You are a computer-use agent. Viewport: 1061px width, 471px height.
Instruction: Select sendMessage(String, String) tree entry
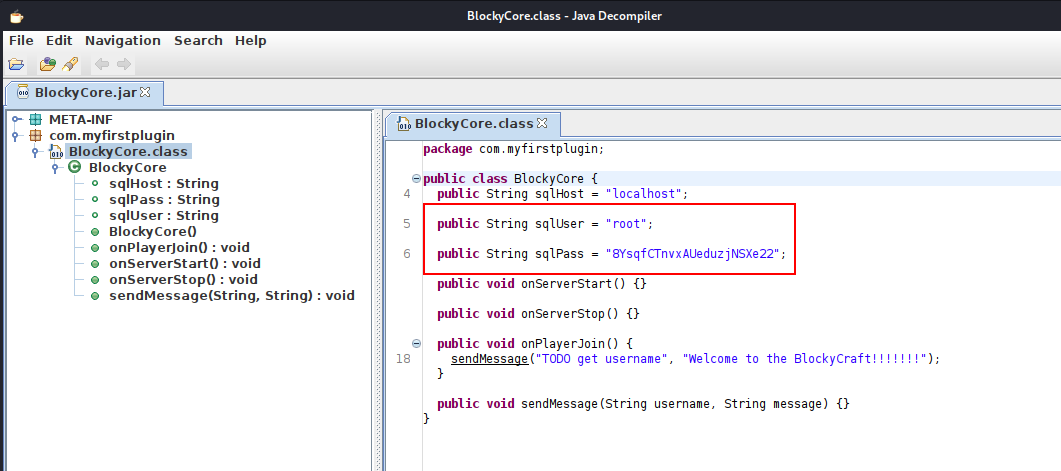point(231,296)
